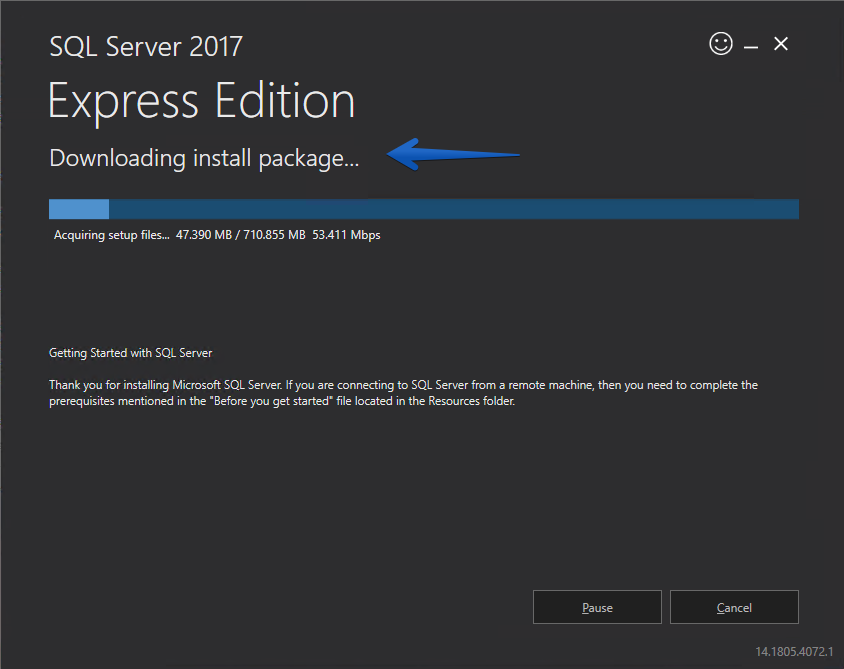This screenshot has height=669, width=844.
Task: Click the version number 14.1805.4072.1
Action: pos(794,652)
